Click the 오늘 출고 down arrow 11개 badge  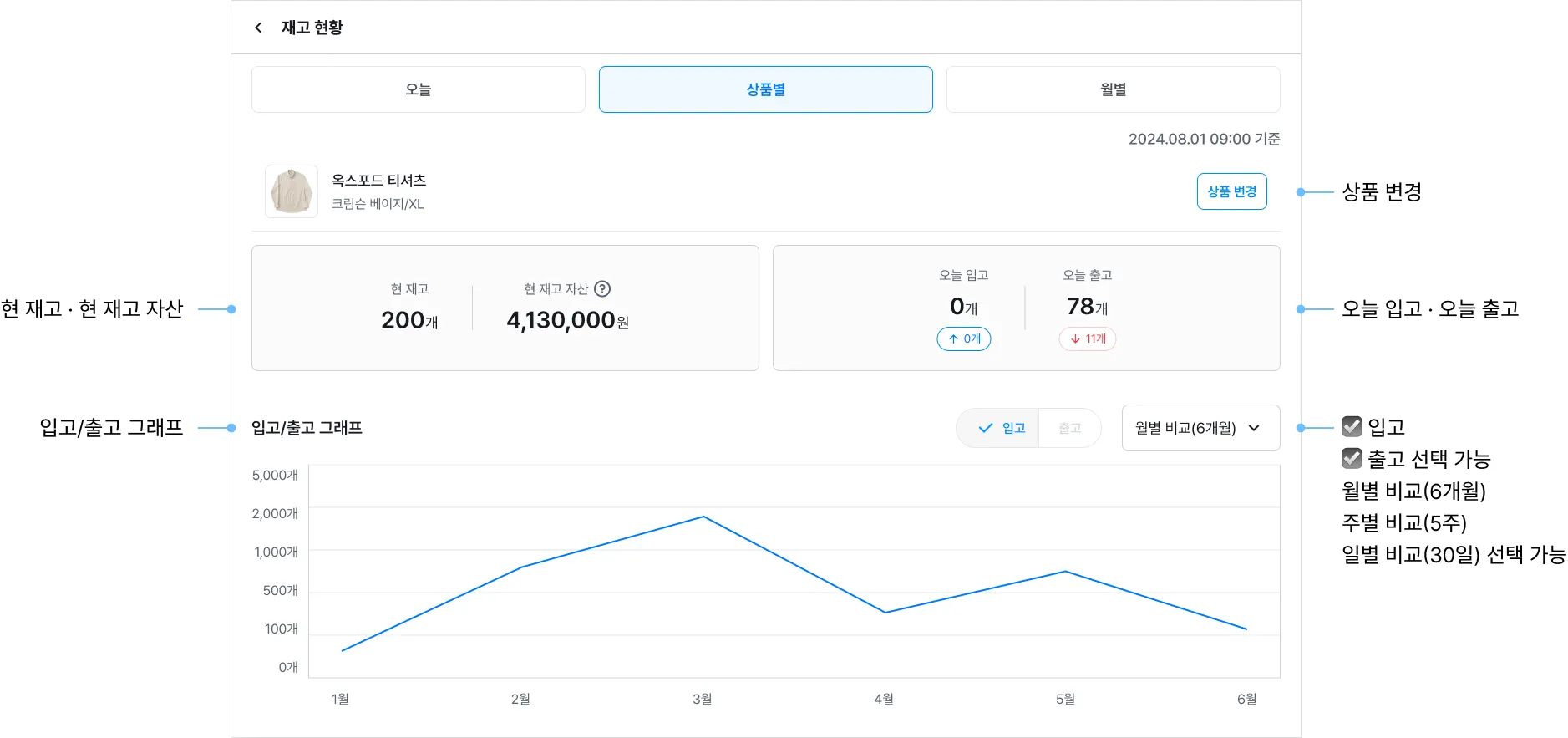(x=1088, y=338)
